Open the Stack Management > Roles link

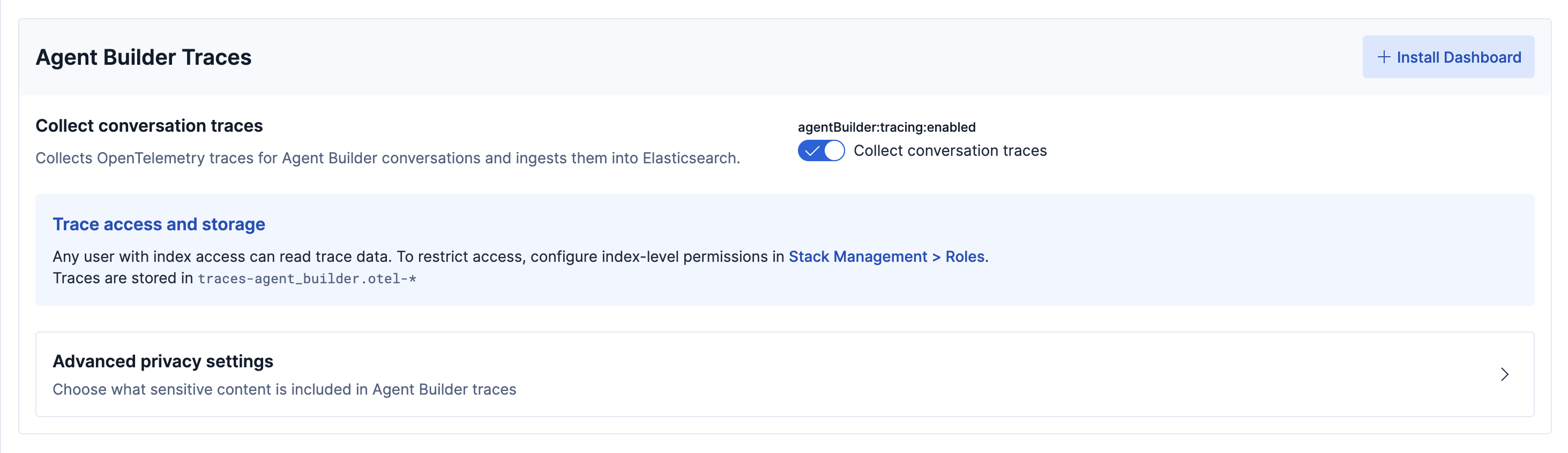[886, 256]
